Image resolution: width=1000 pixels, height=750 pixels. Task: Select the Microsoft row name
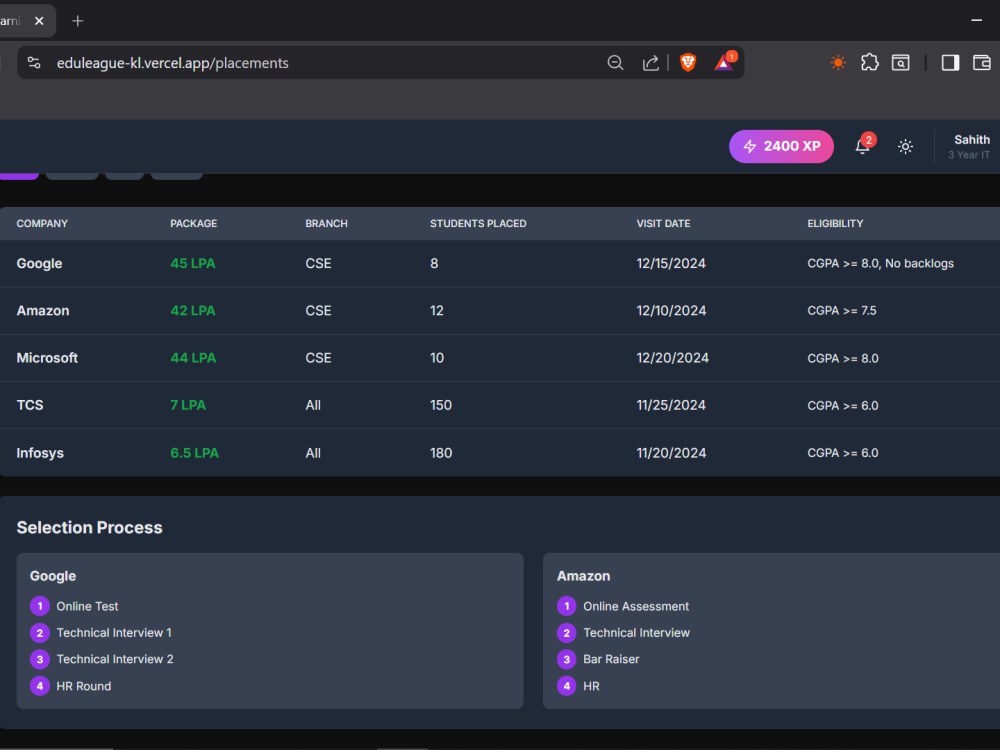click(47, 358)
